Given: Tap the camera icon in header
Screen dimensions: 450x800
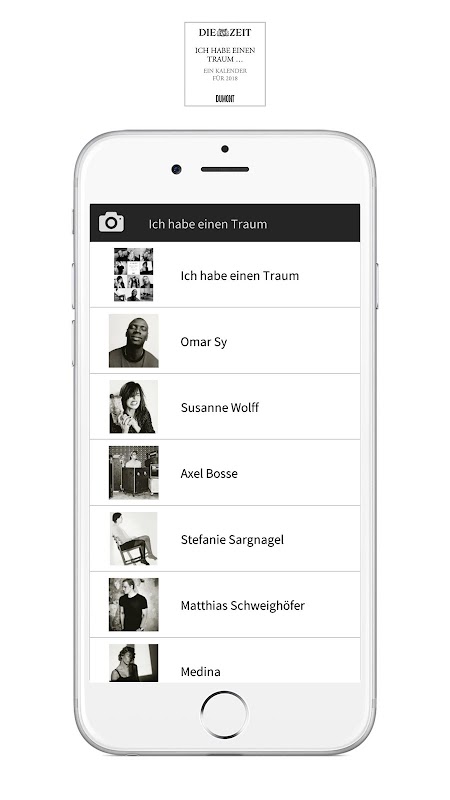Looking at the screenshot, I should tap(111, 222).
